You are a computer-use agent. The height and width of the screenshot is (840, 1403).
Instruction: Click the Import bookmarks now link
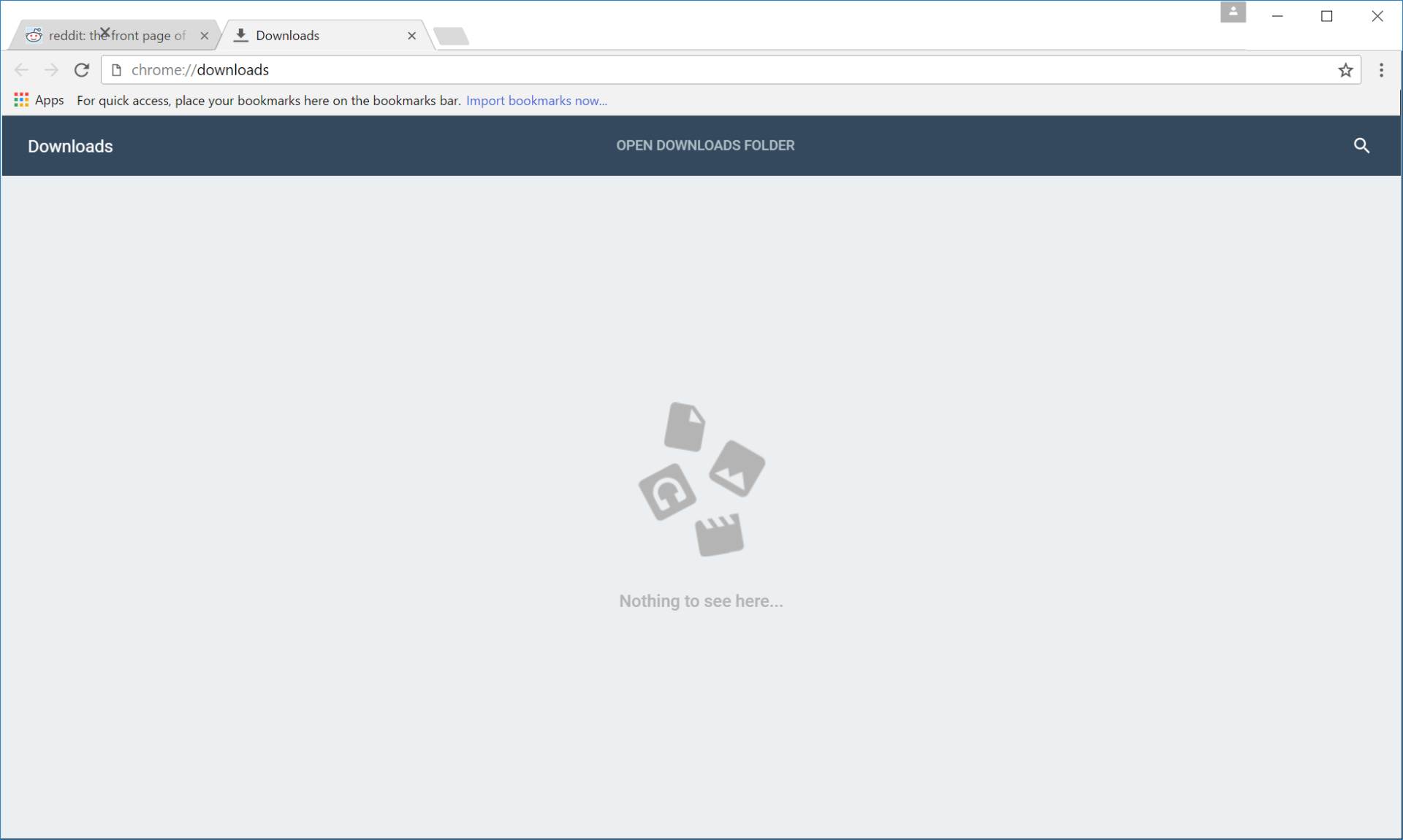(536, 100)
